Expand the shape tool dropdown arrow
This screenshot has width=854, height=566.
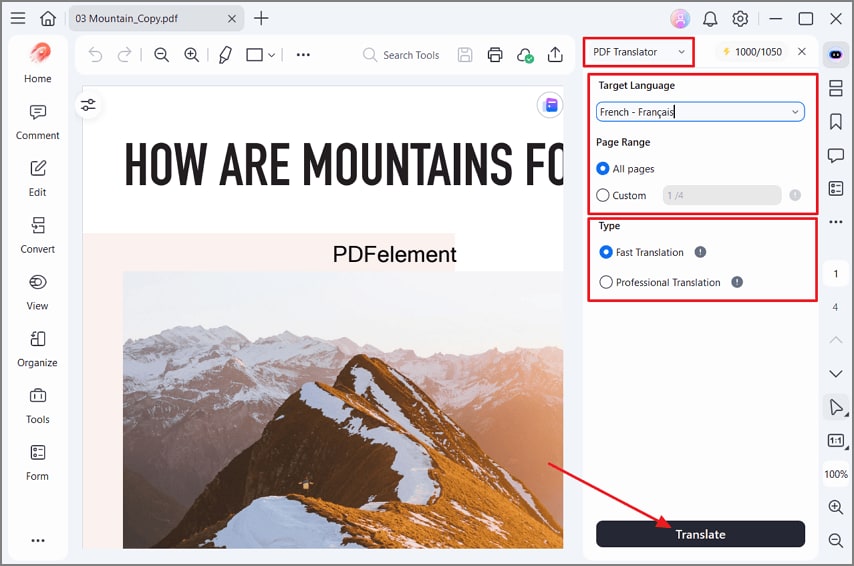click(271, 55)
